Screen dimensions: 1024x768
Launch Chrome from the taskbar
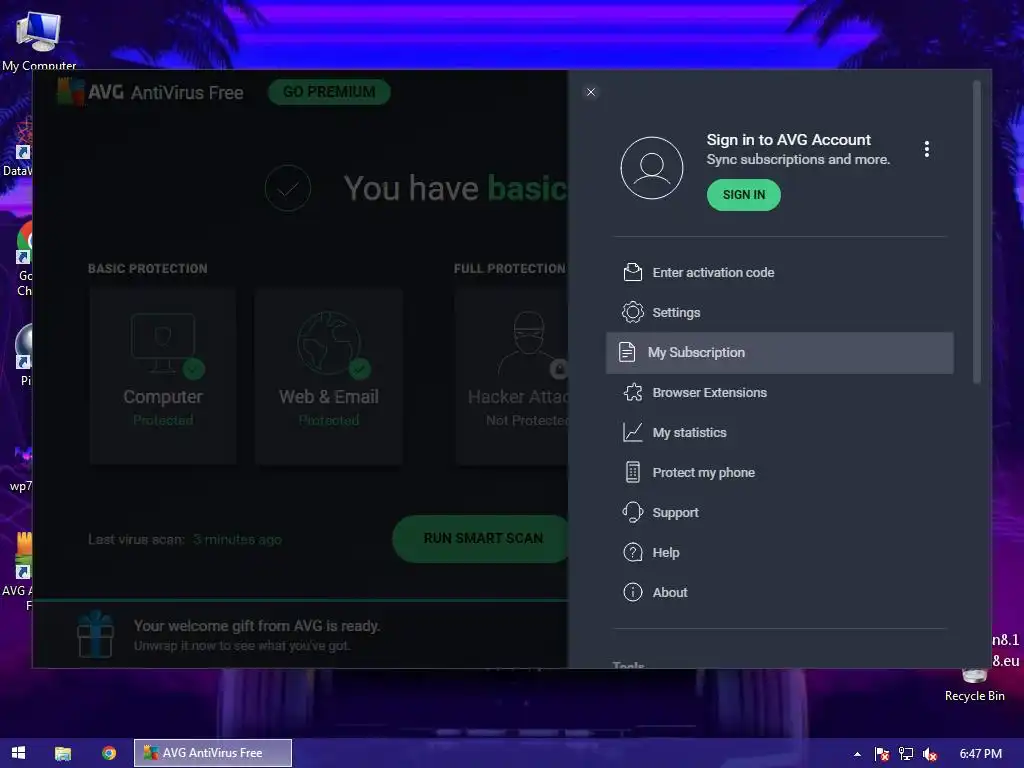(x=109, y=753)
